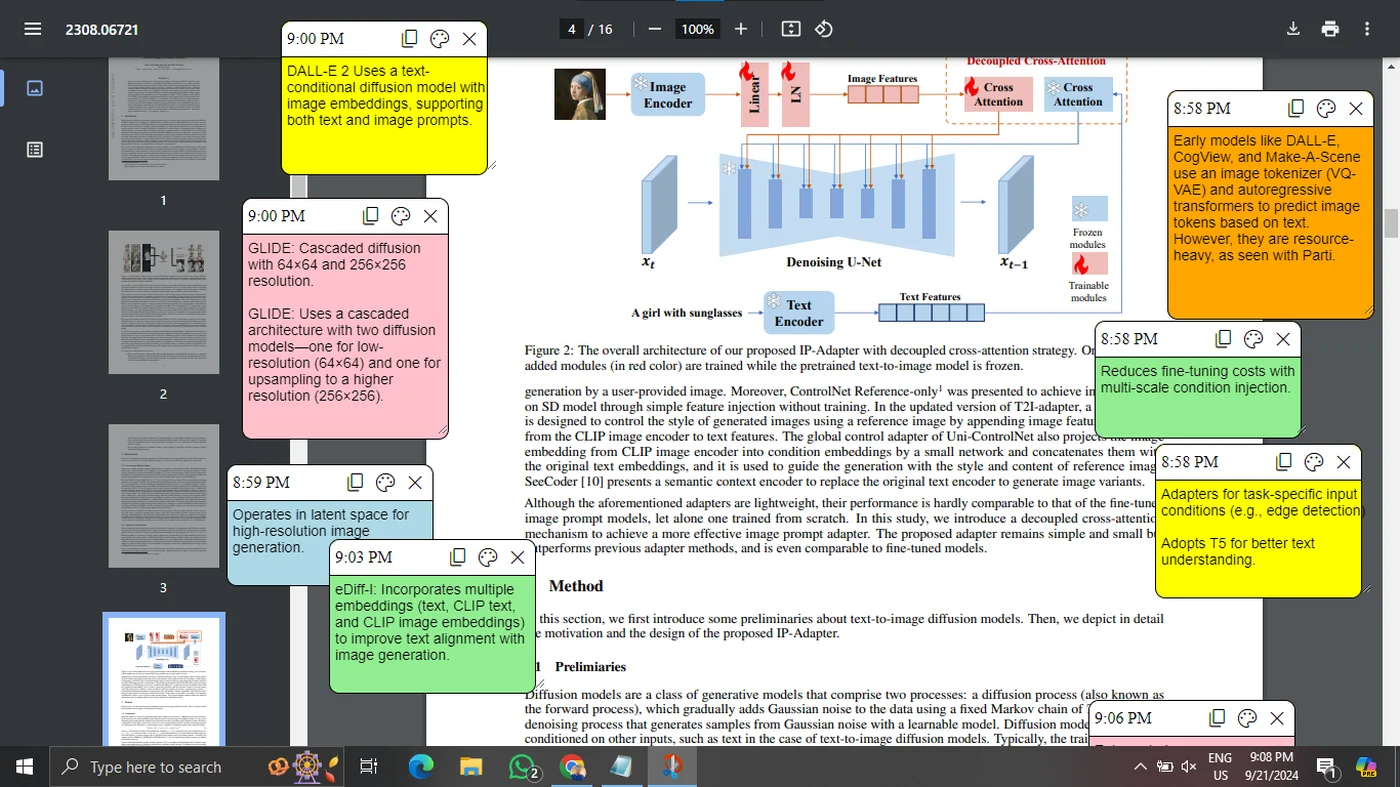Zoom out of the PDF
The height and width of the screenshot is (787, 1400).
tap(654, 29)
